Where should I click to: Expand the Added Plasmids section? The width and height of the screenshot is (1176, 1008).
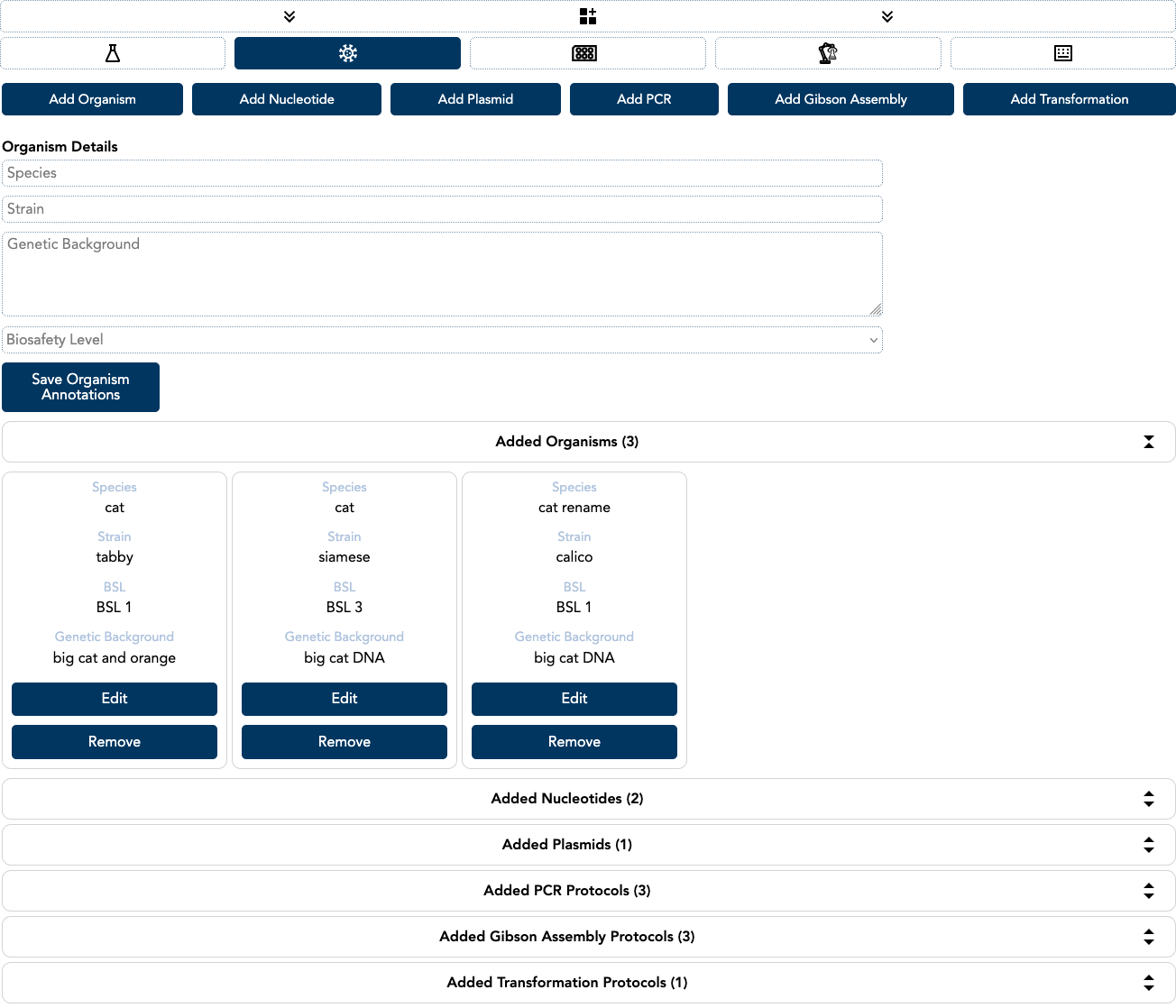point(1148,845)
